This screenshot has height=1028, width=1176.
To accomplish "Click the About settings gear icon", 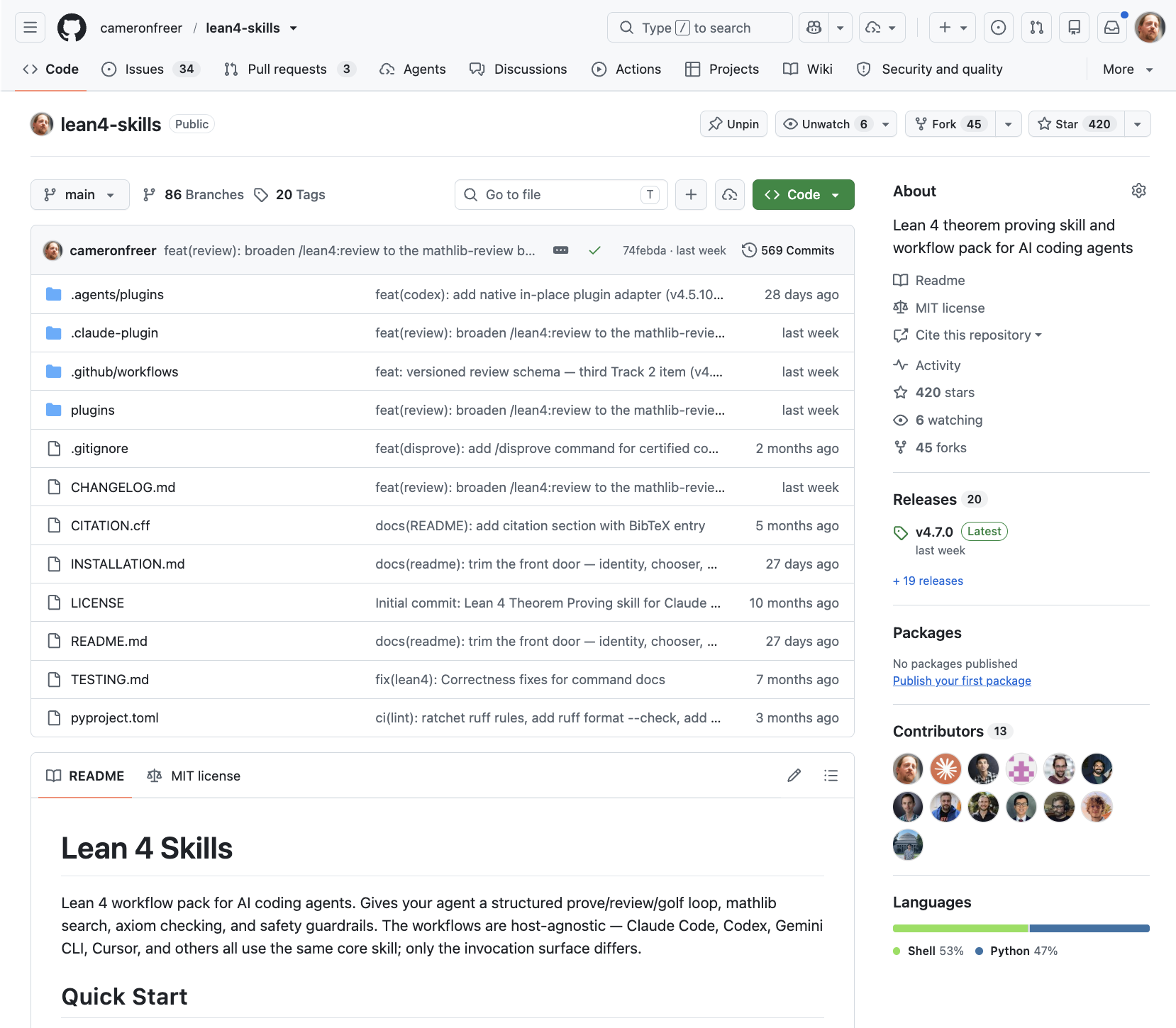I will point(1138,191).
